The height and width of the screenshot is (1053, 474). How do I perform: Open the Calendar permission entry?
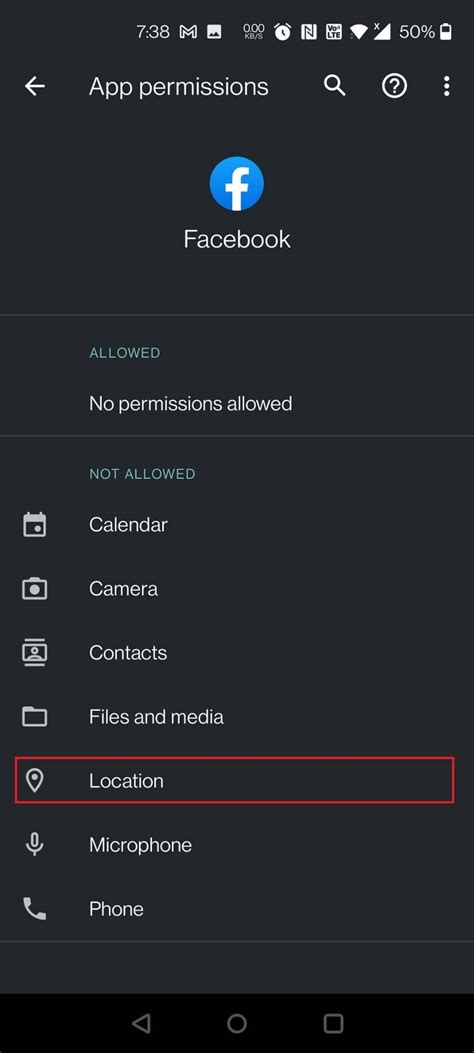(237, 524)
